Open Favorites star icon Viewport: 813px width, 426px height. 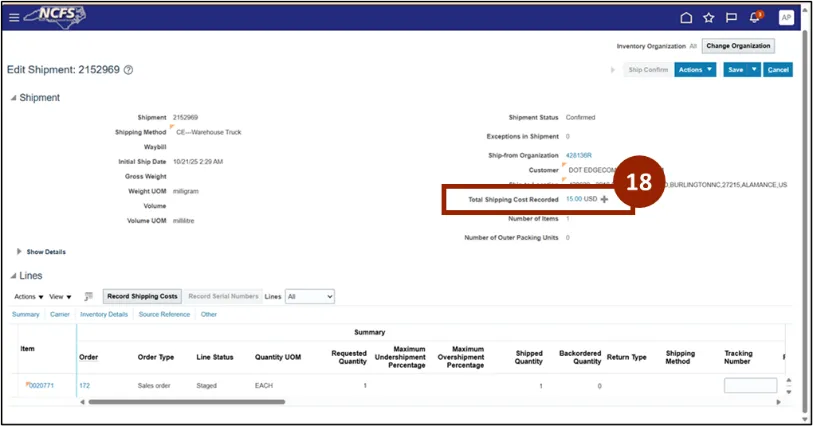click(708, 18)
